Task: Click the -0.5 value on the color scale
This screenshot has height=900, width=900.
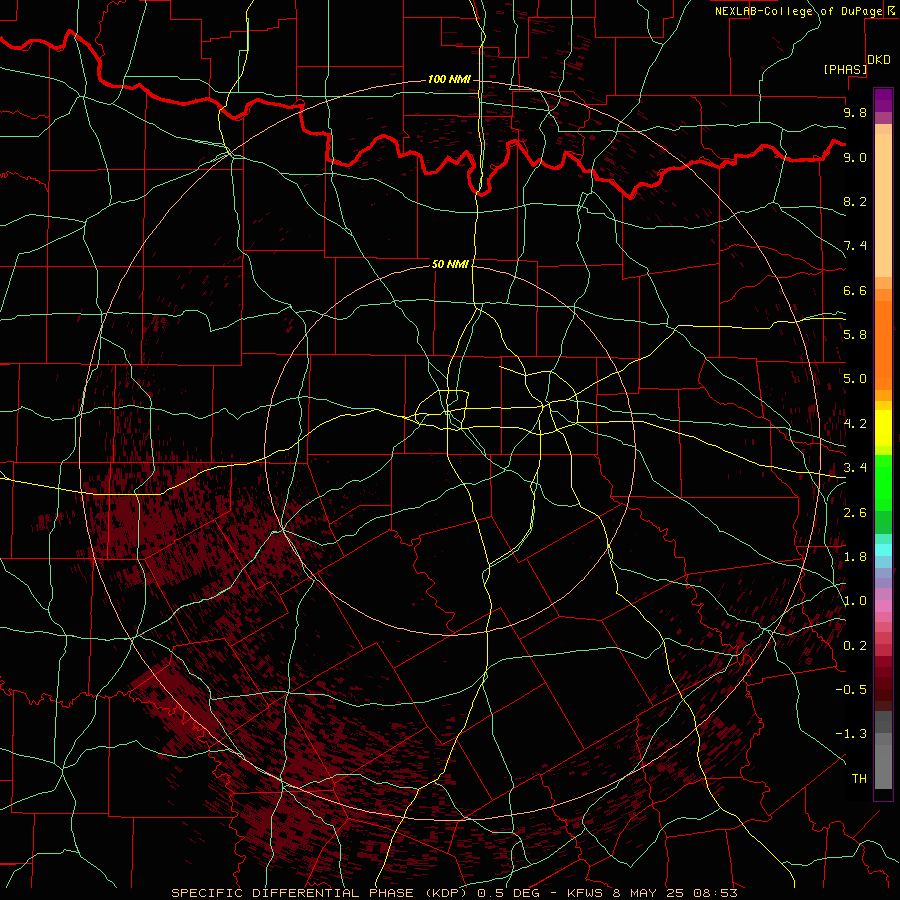Action: [x=851, y=690]
